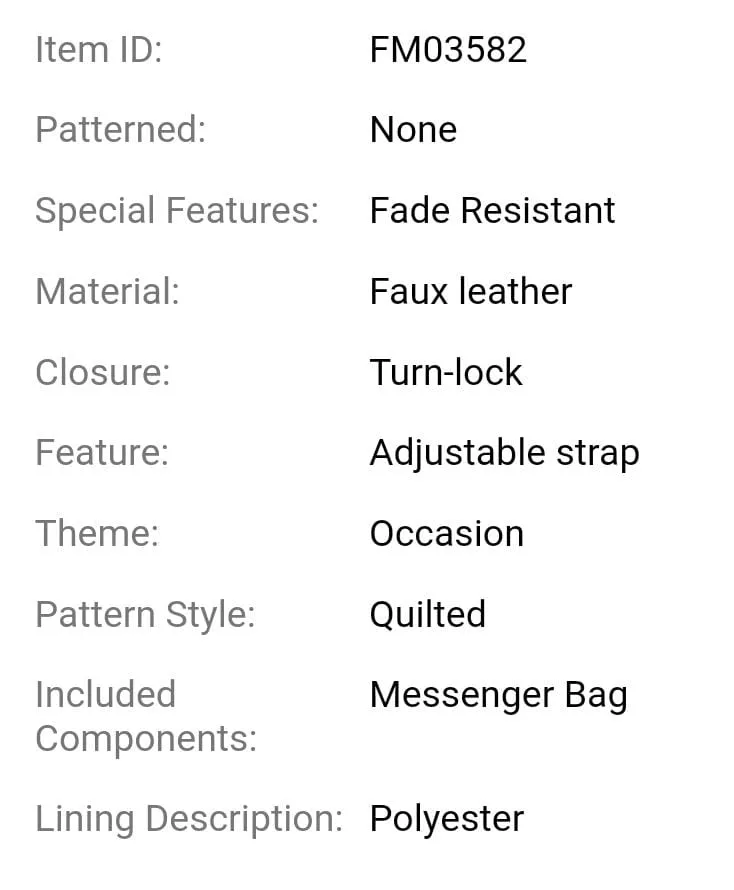Select the Faux leather material text
Screen dimensions: 734x890
[471, 292]
